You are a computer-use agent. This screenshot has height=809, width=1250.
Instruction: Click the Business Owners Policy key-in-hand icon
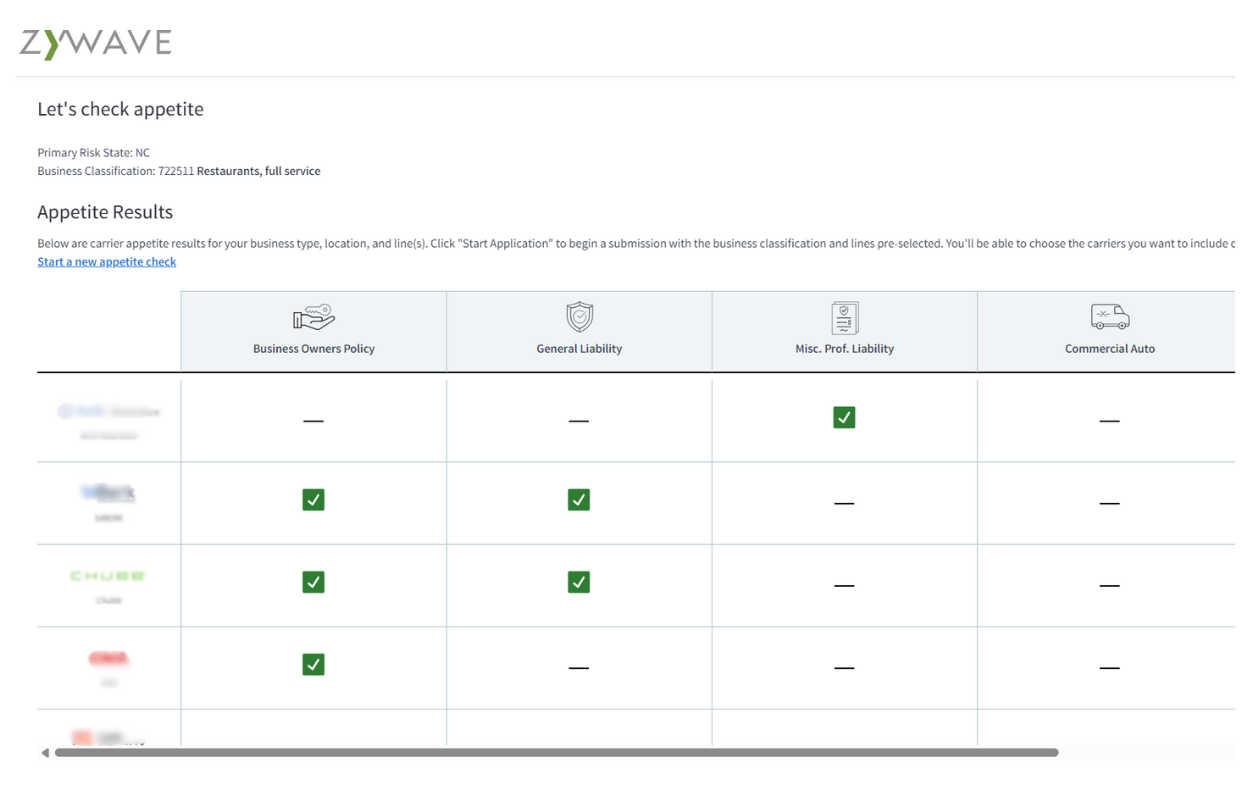coord(314,318)
